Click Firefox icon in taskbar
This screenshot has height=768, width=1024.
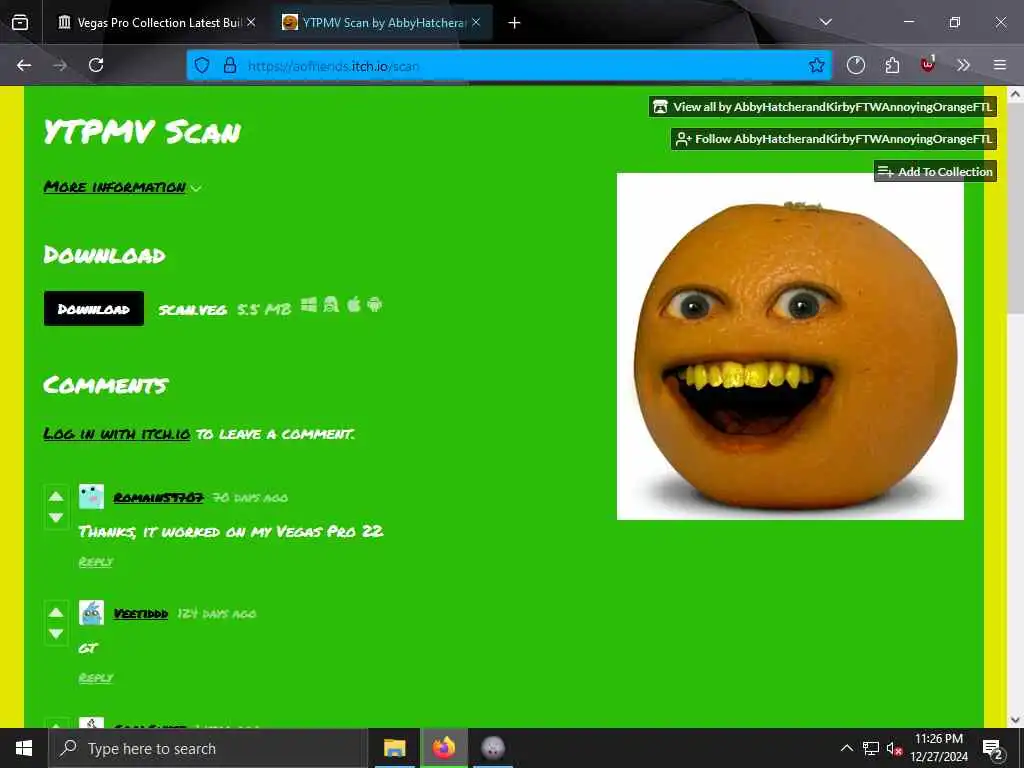(x=444, y=748)
